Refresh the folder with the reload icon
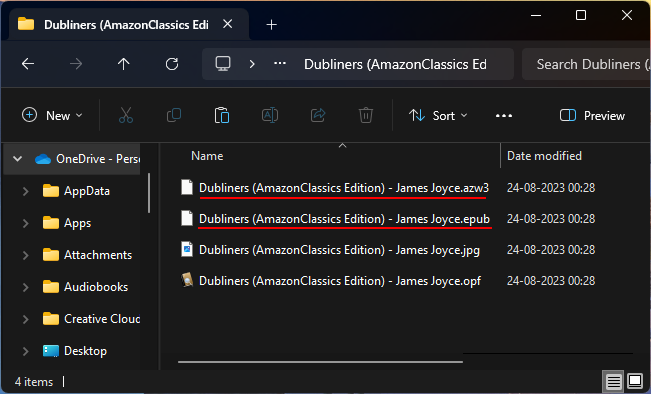The width and height of the screenshot is (651, 394). [172, 64]
